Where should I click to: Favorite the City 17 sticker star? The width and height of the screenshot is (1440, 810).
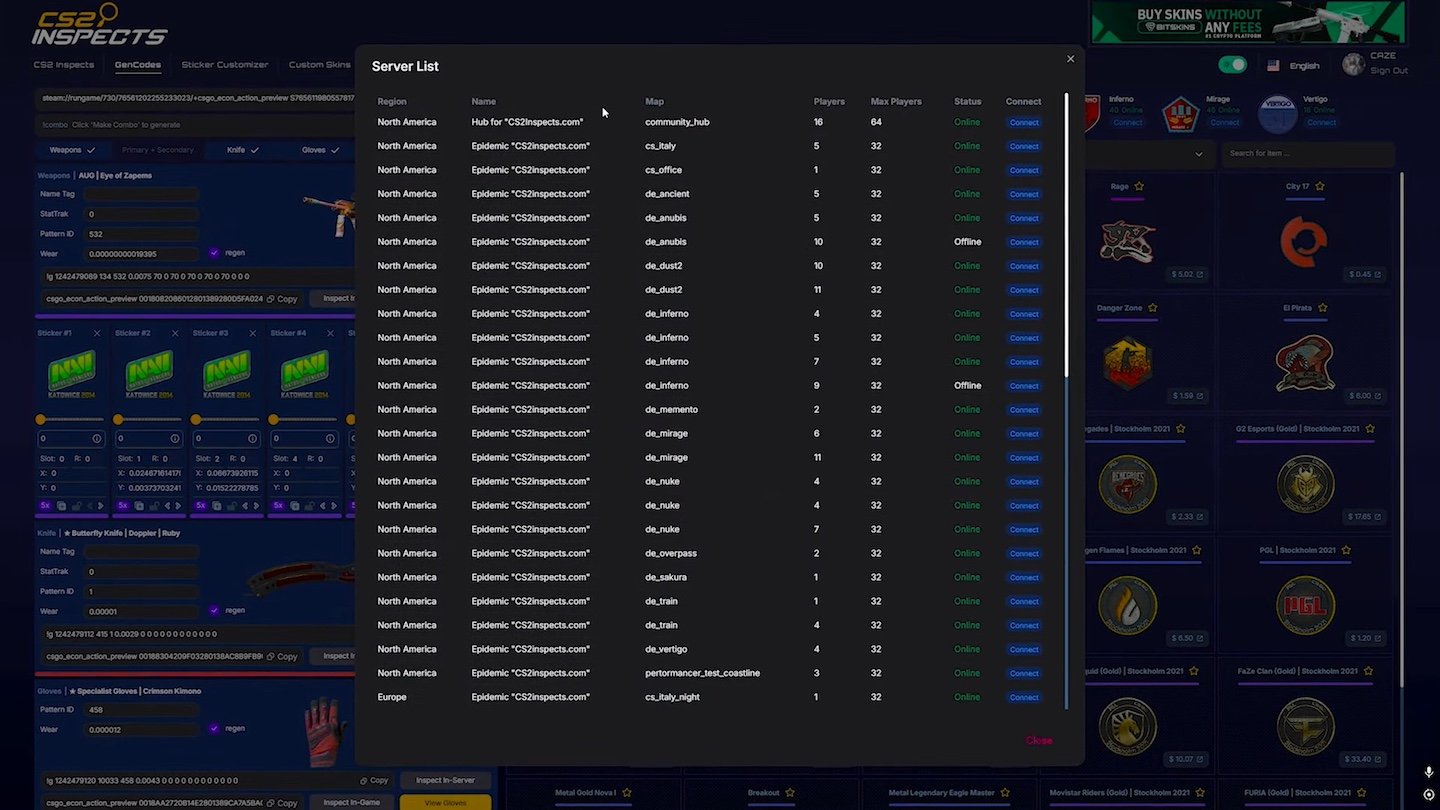pyautogui.click(x=1320, y=186)
